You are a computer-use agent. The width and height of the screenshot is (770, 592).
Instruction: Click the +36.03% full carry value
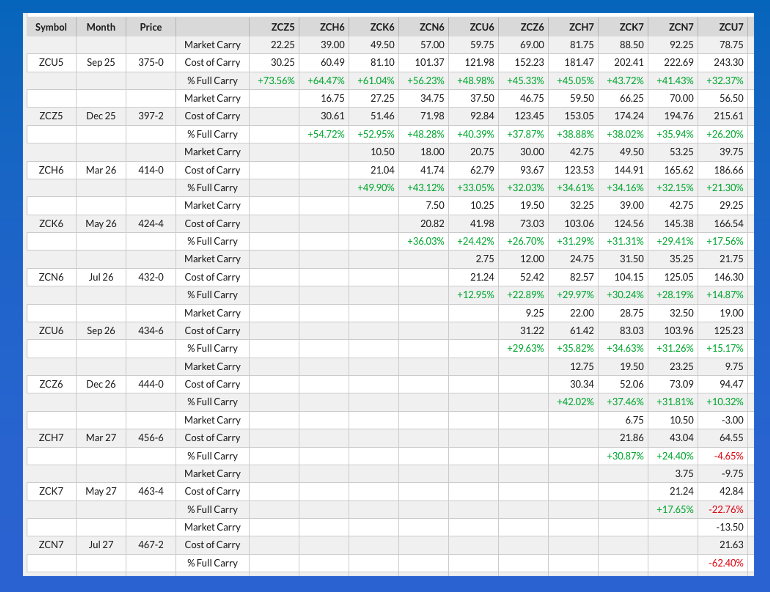(426, 241)
